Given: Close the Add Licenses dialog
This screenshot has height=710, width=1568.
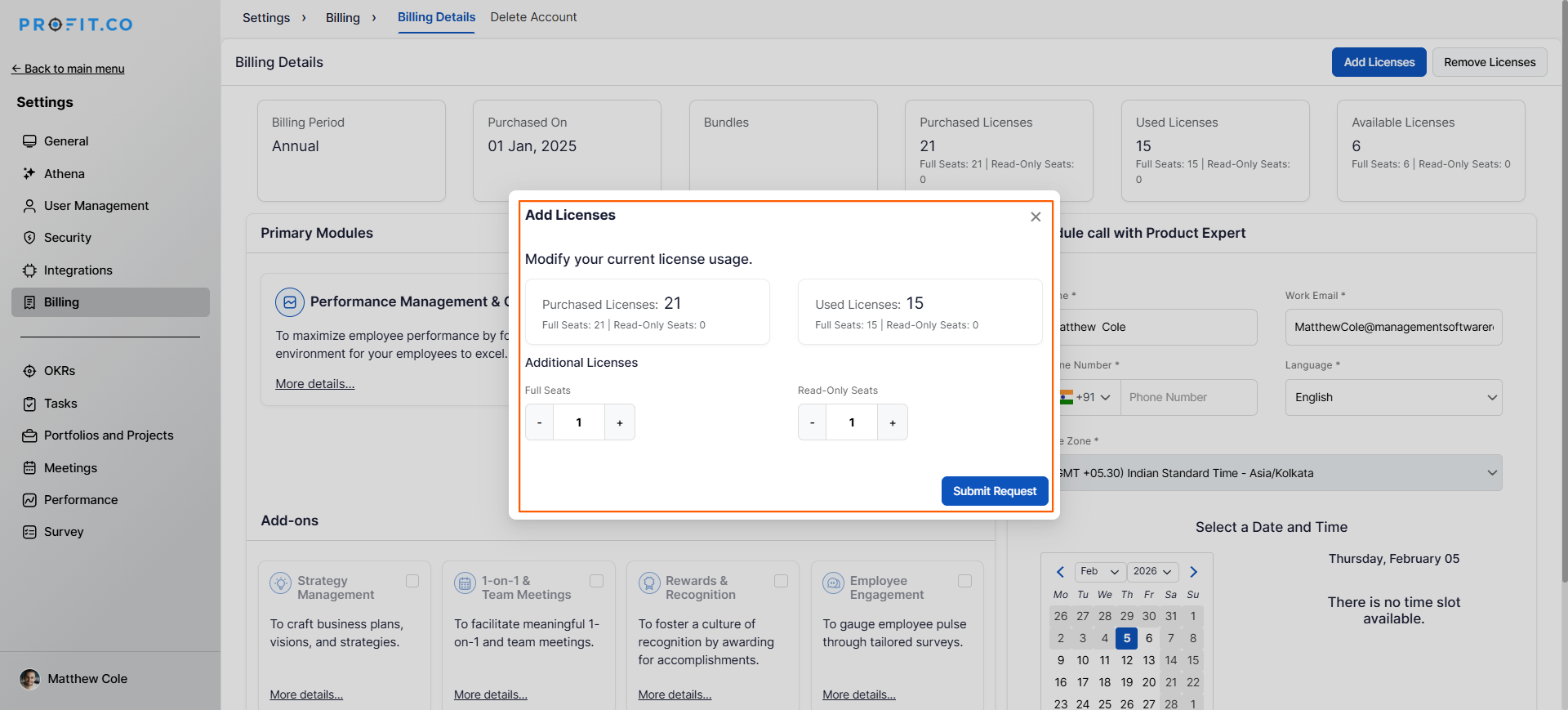Looking at the screenshot, I should 1035,217.
